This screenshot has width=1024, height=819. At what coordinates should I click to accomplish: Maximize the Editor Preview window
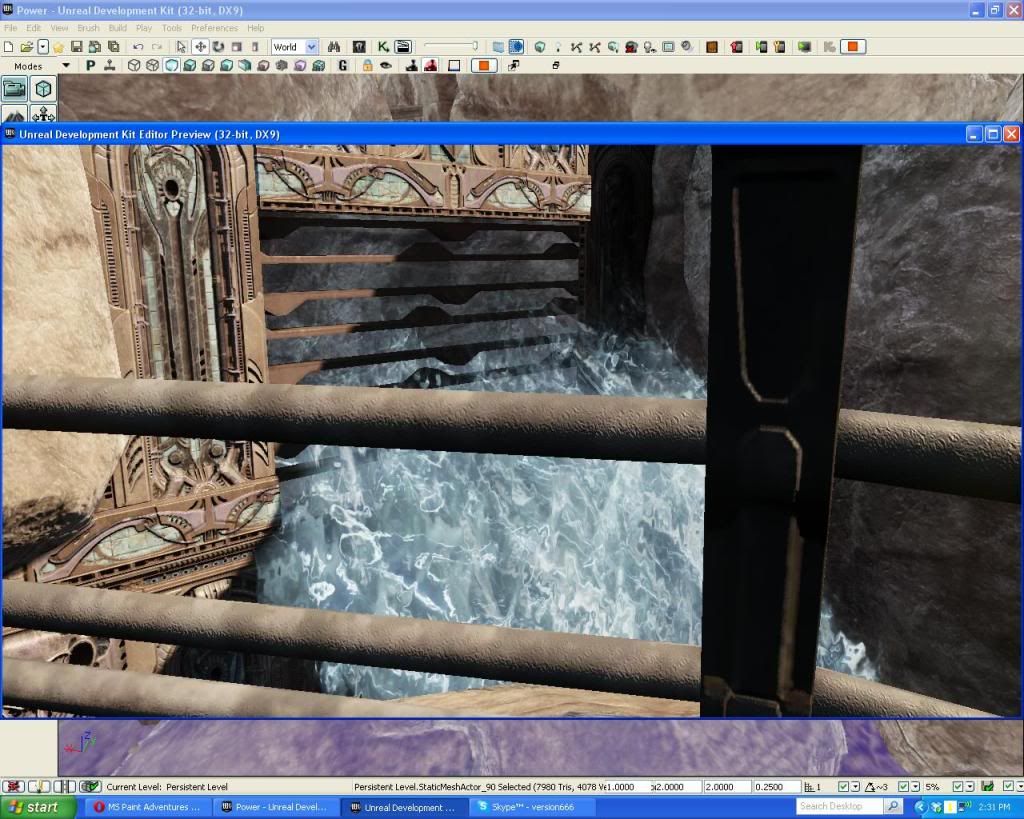[x=993, y=135]
